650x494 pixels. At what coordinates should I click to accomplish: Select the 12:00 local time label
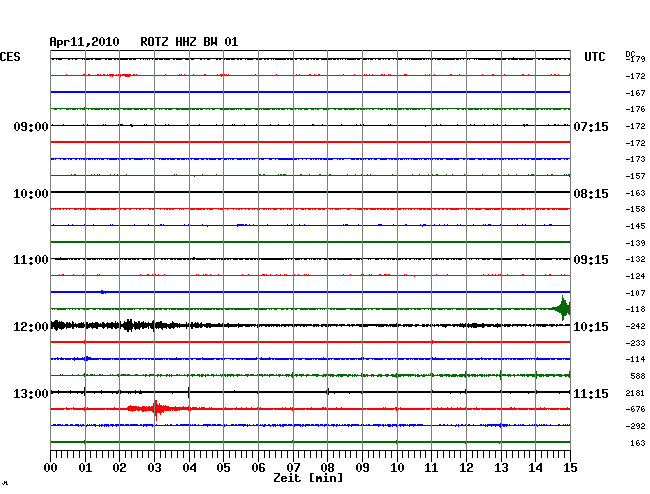[x=31, y=327]
